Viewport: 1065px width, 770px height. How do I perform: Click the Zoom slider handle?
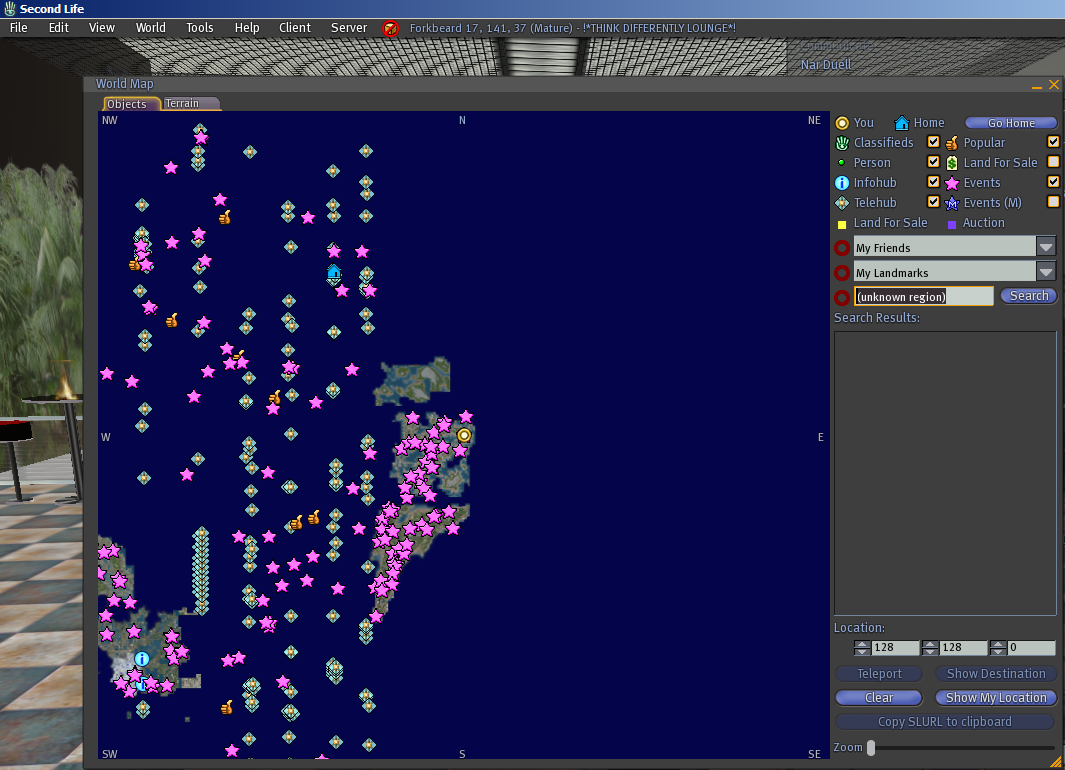(x=871, y=748)
